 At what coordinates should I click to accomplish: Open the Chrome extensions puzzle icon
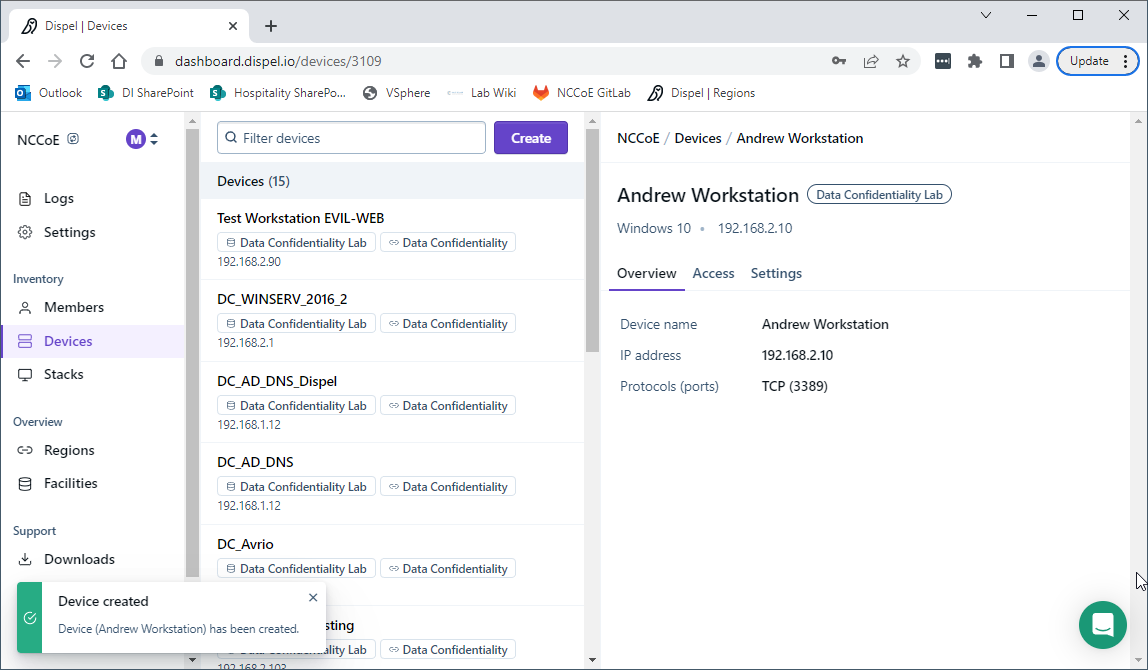click(975, 61)
